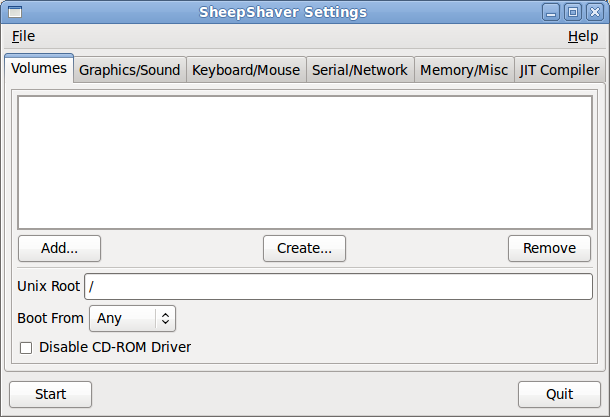The image size is (610, 417).
Task: Quit the settings dialog
Action: tap(559, 394)
